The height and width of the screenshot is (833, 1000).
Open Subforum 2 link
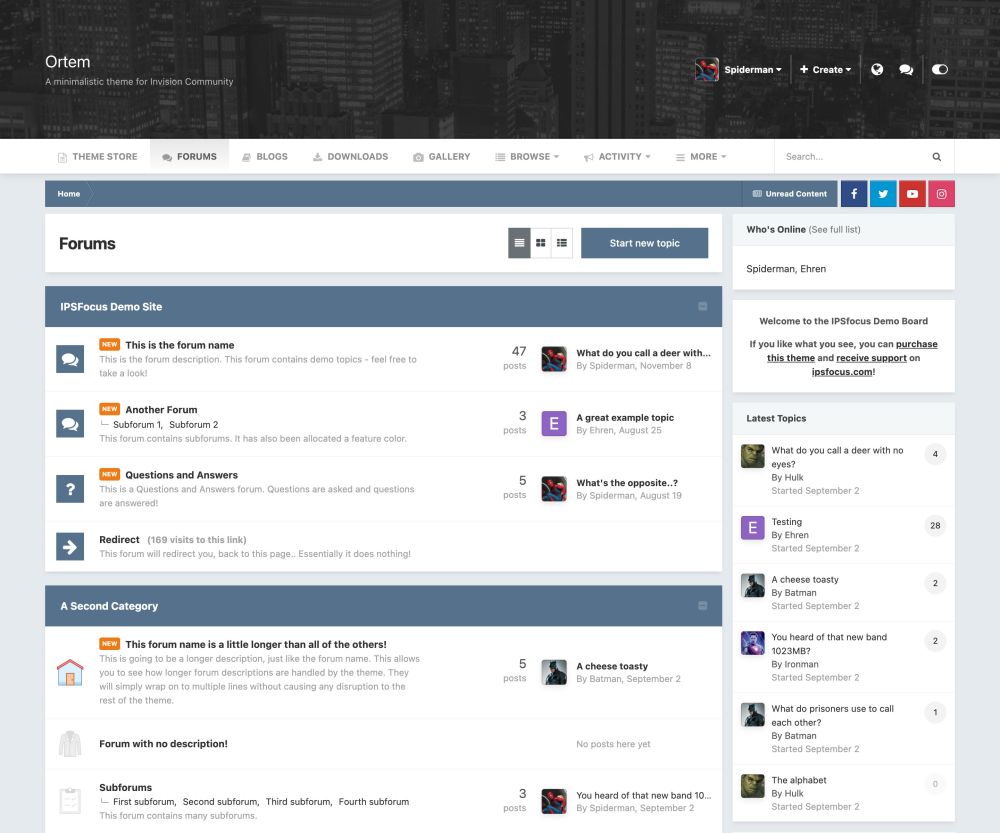193,425
